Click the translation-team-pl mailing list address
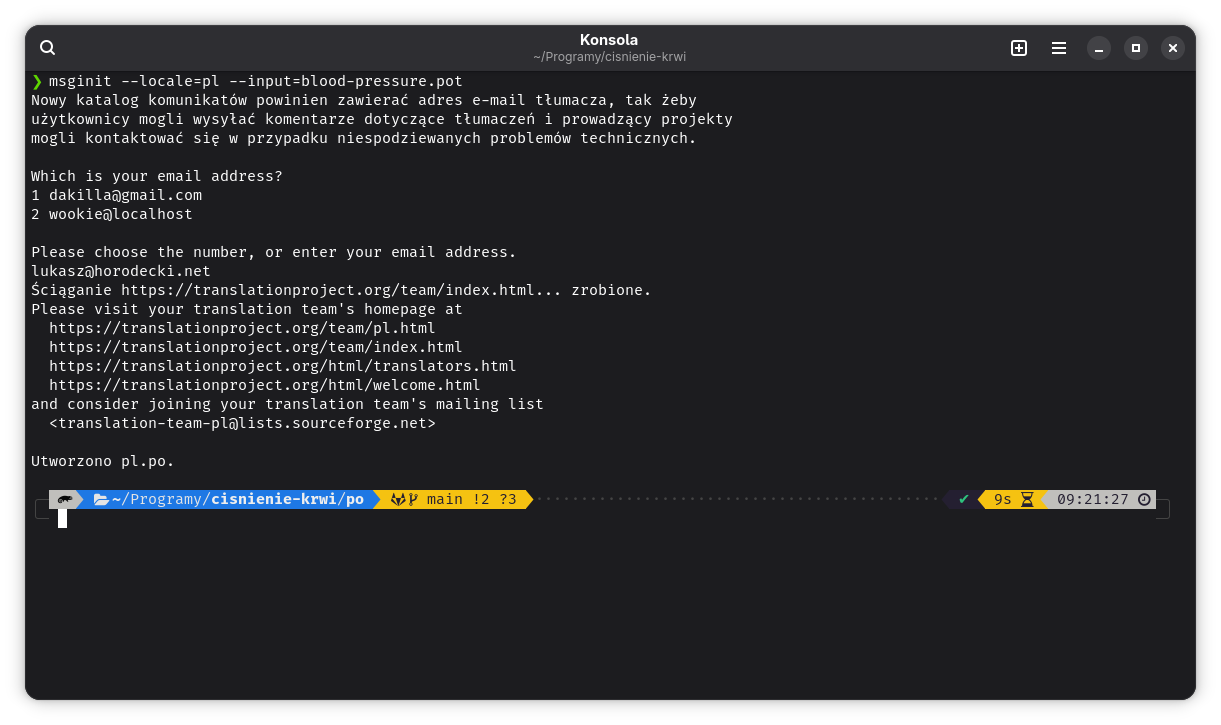 coord(242,423)
